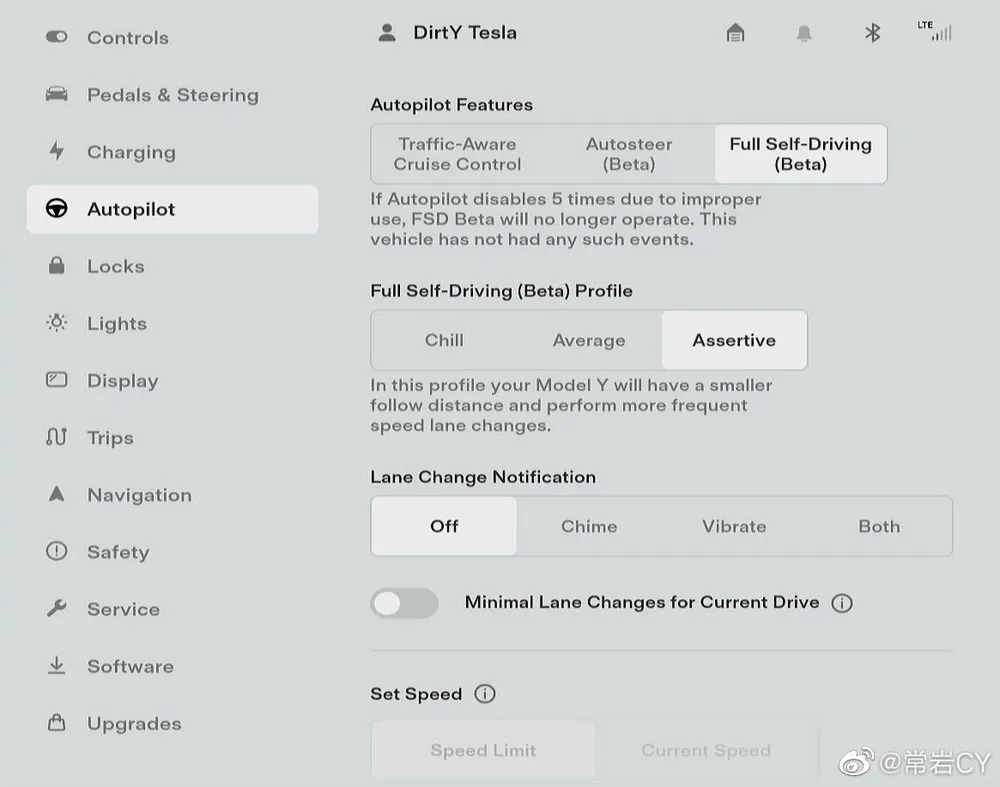
Task: Click the Trips route icon
Action: point(57,437)
